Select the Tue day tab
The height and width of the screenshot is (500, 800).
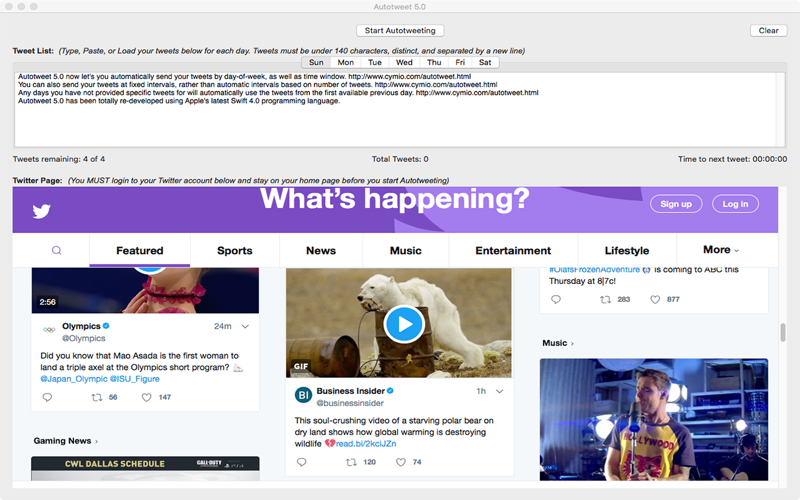tap(375, 62)
